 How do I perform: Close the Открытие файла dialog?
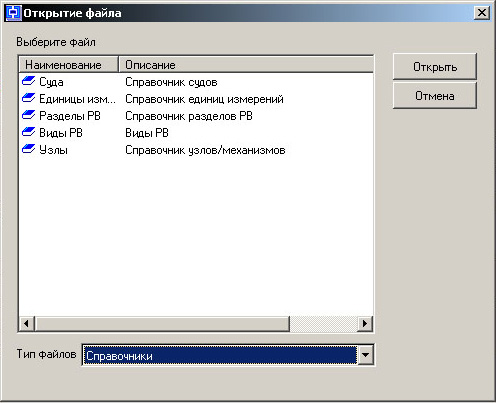482,13
